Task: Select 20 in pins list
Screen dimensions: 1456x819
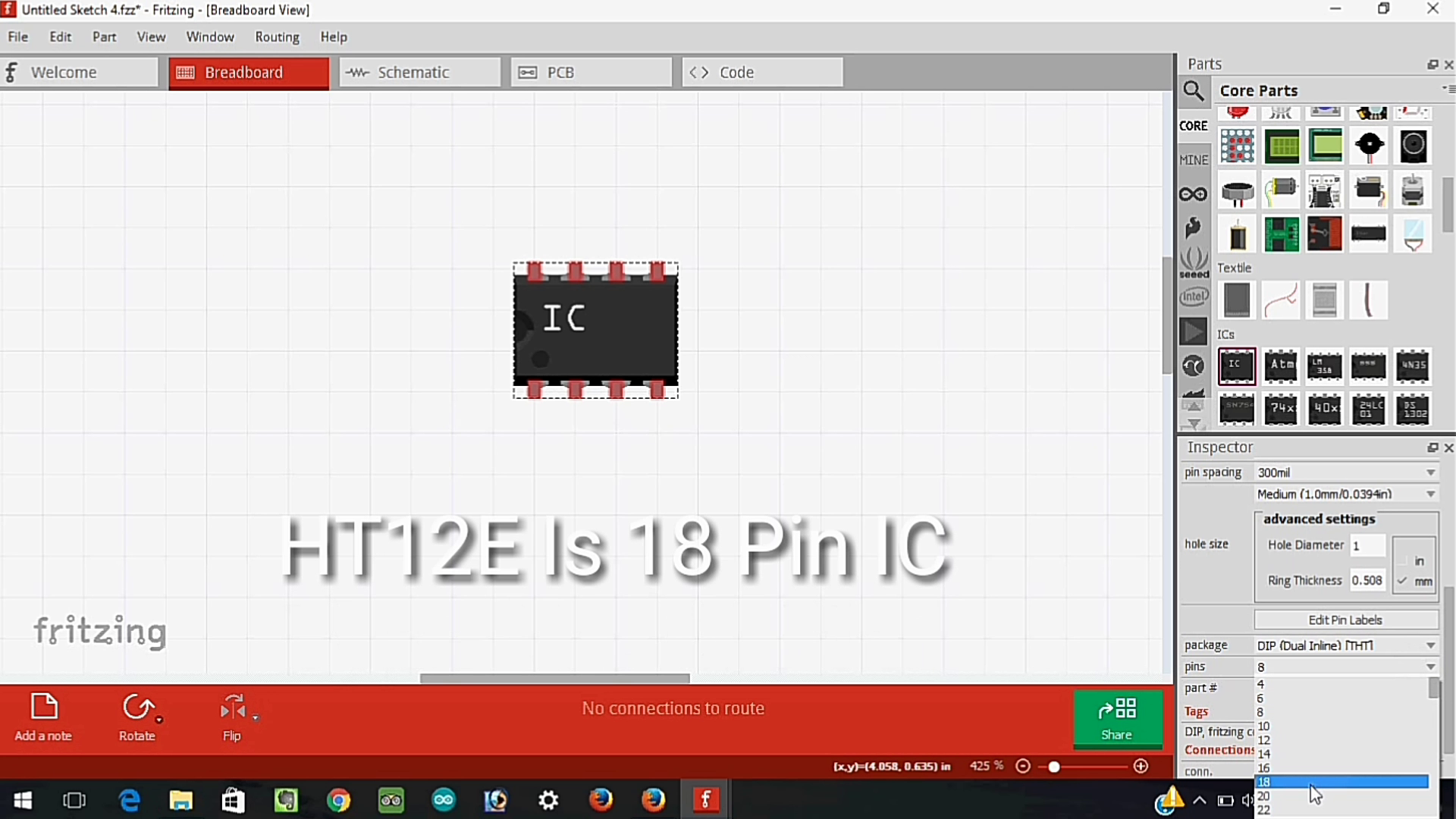Action: (1341, 796)
